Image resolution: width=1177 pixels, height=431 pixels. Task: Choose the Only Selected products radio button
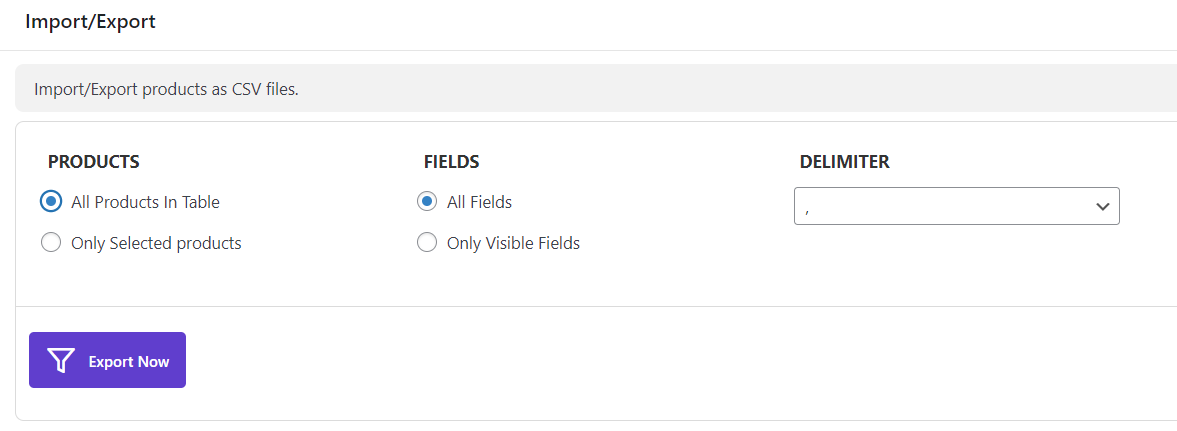pos(51,243)
